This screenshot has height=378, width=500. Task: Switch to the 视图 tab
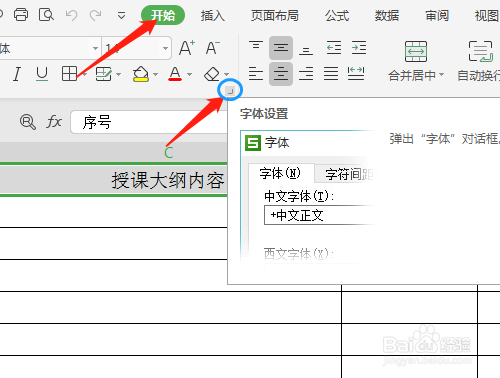tap(487, 15)
